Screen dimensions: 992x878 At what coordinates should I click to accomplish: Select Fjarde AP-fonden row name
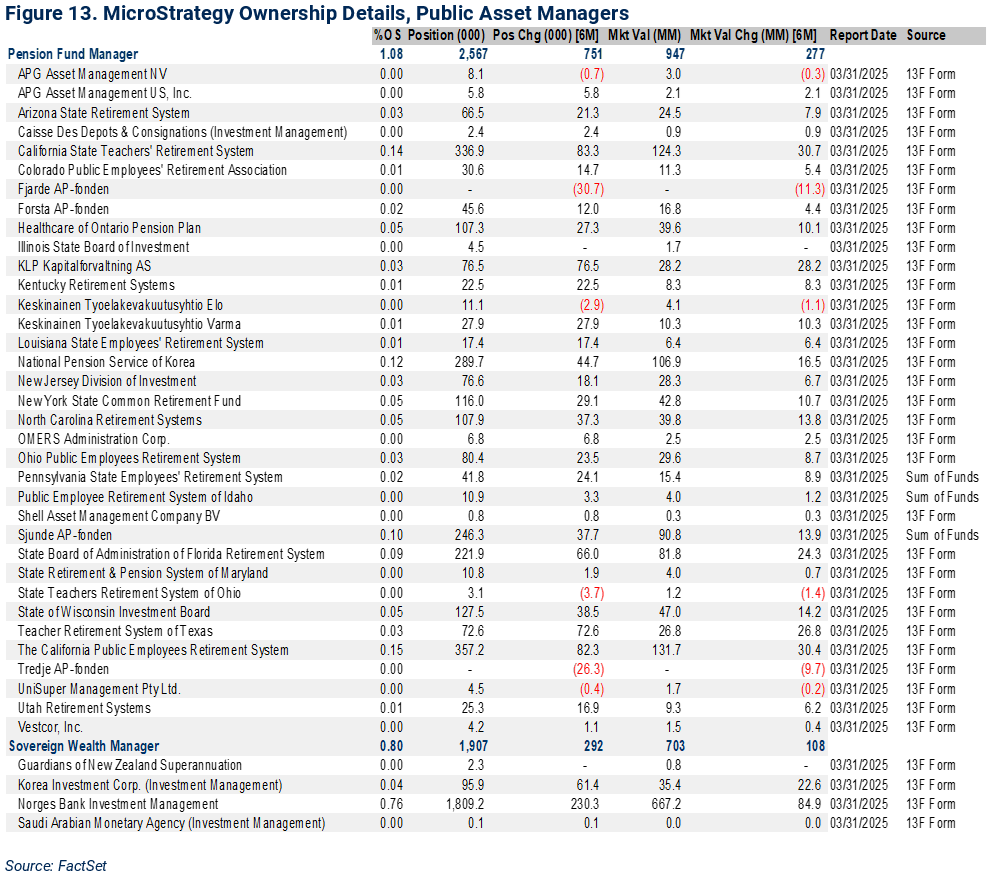(63, 189)
